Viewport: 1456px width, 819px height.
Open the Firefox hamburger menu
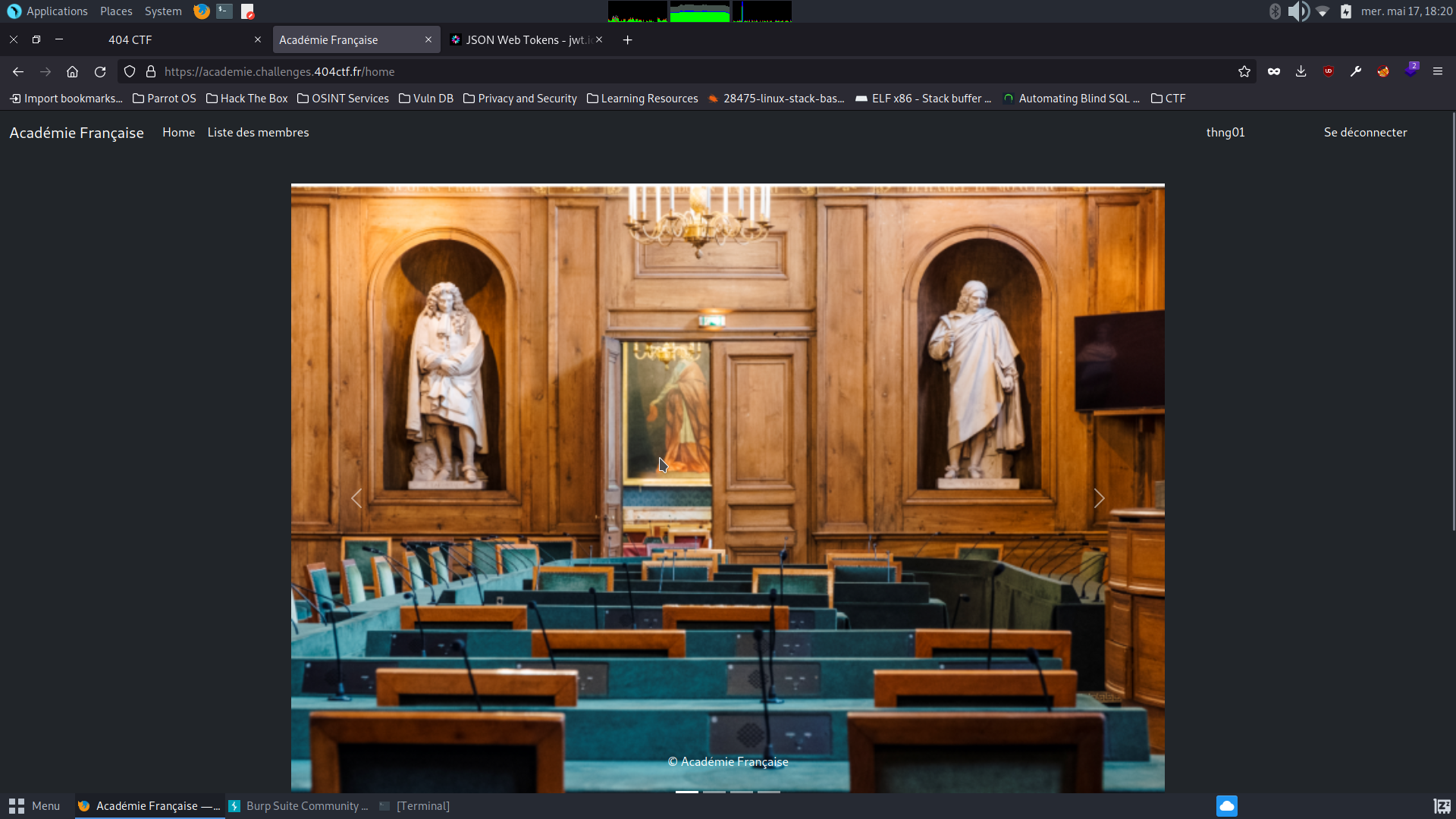[x=1437, y=71]
